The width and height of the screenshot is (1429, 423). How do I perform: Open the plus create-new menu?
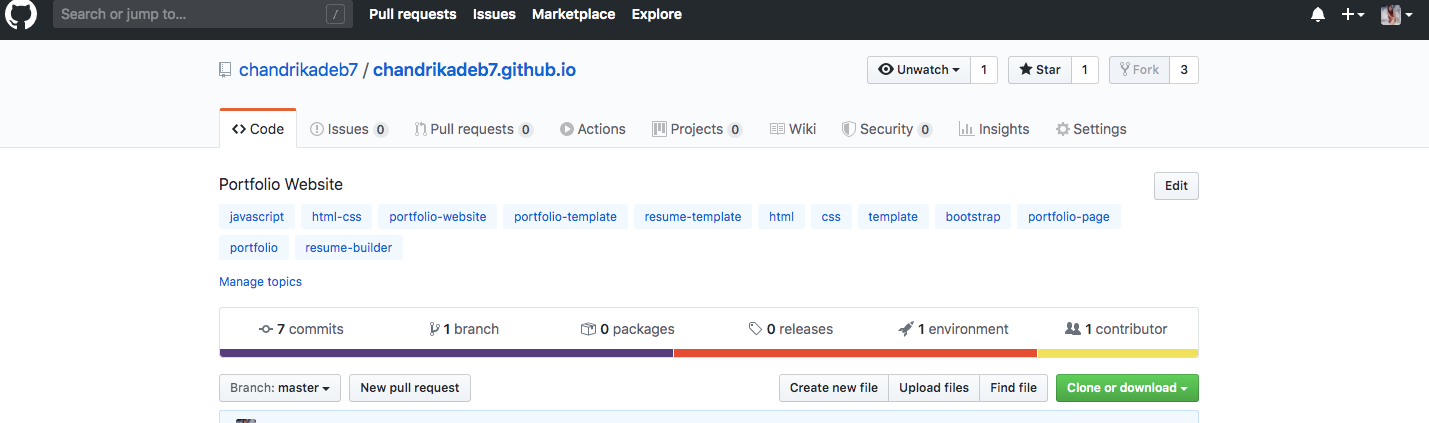point(1353,14)
